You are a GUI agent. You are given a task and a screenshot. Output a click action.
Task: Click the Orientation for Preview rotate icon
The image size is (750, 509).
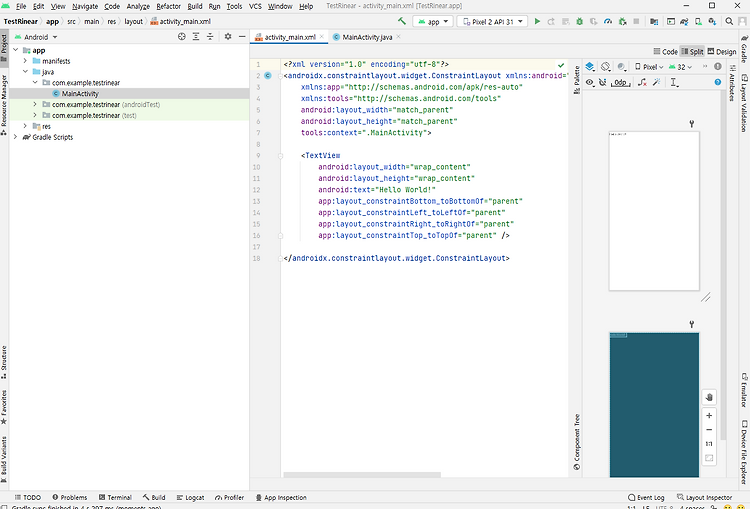(x=606, y=67)
